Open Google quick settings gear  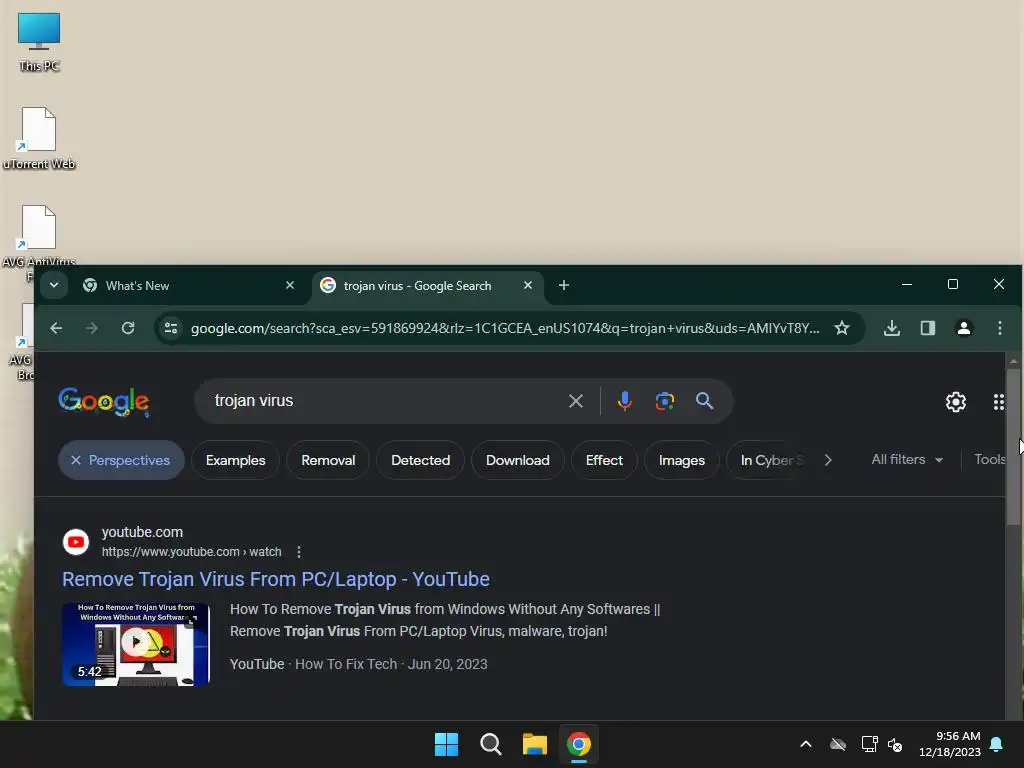point(955,402)
